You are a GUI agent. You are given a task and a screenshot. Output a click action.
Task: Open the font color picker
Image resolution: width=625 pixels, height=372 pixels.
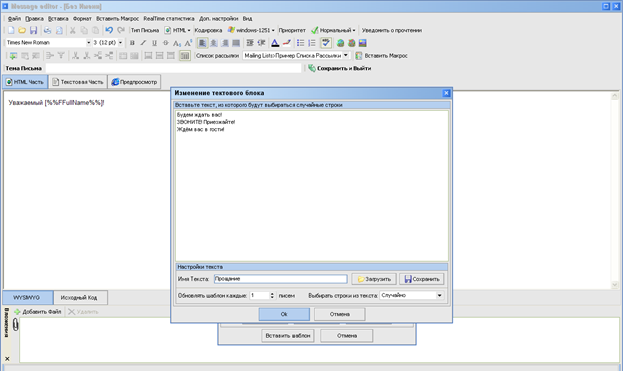tap(275, 43)
